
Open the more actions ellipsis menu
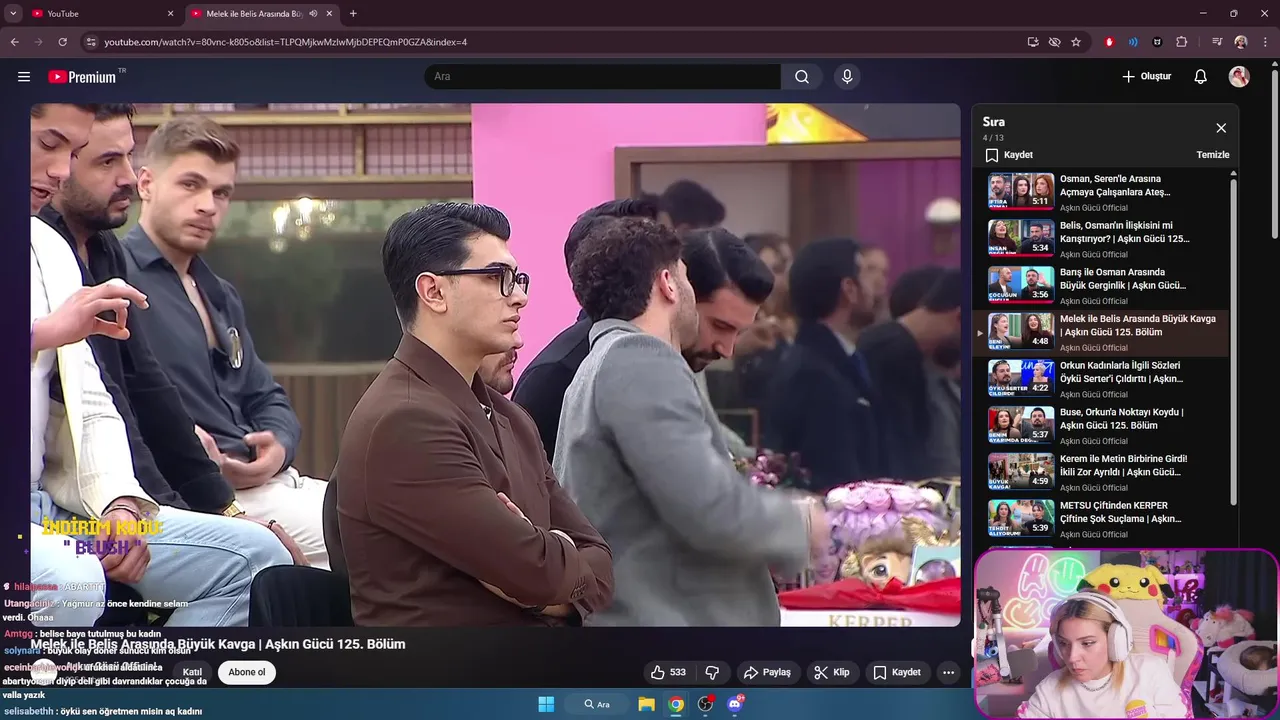pyautogui.click(x=948, y=673)
